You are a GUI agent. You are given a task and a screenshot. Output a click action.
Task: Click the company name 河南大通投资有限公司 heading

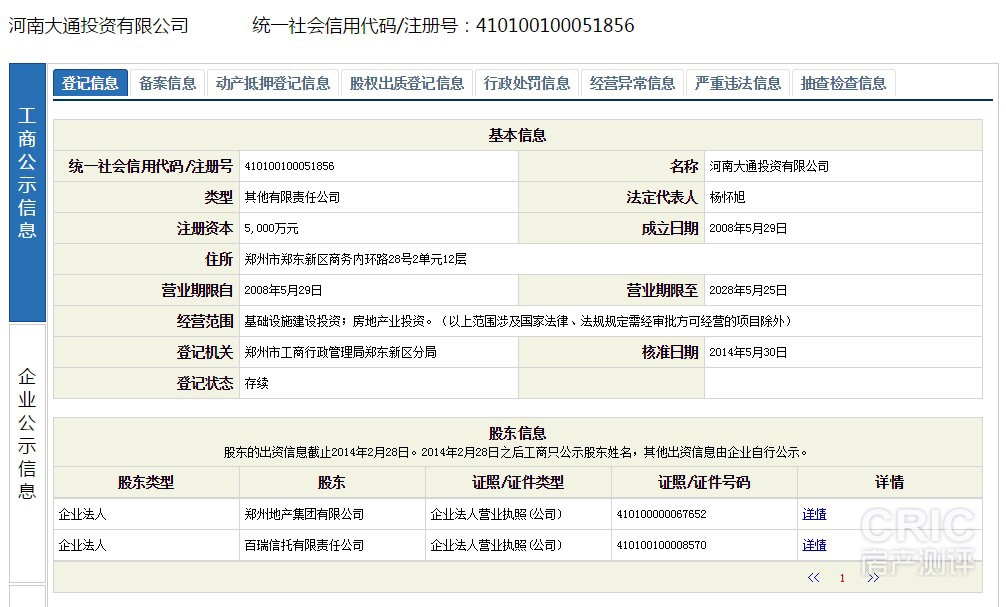point(99,26)
